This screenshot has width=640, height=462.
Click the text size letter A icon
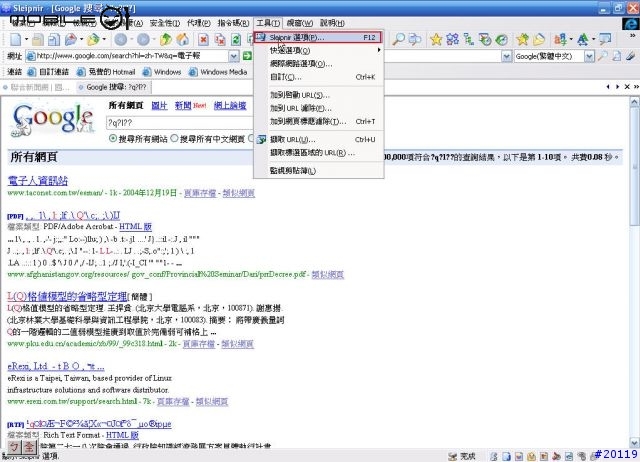pos(583,39)
